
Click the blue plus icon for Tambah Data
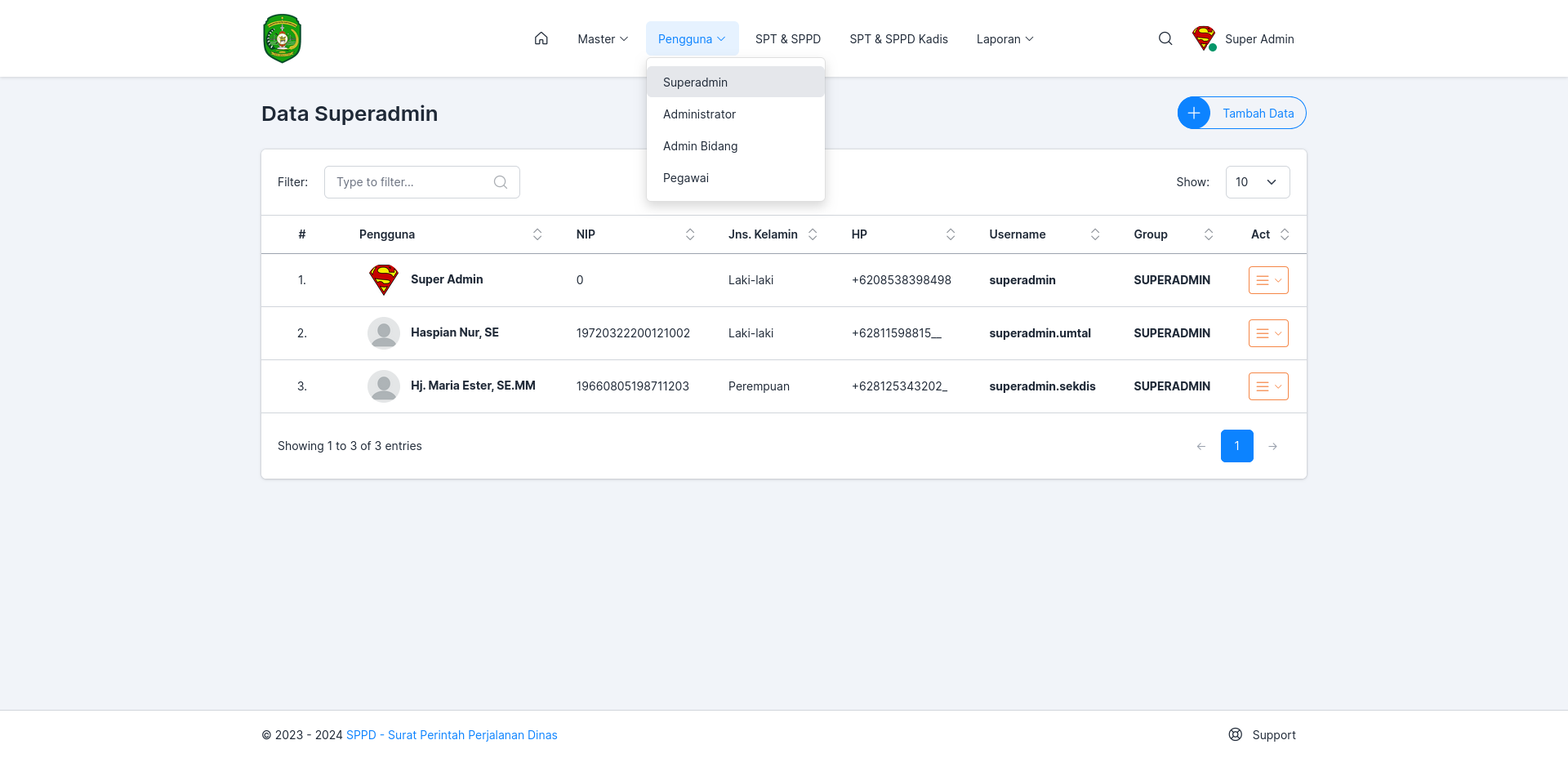[x=1194, y=113]
